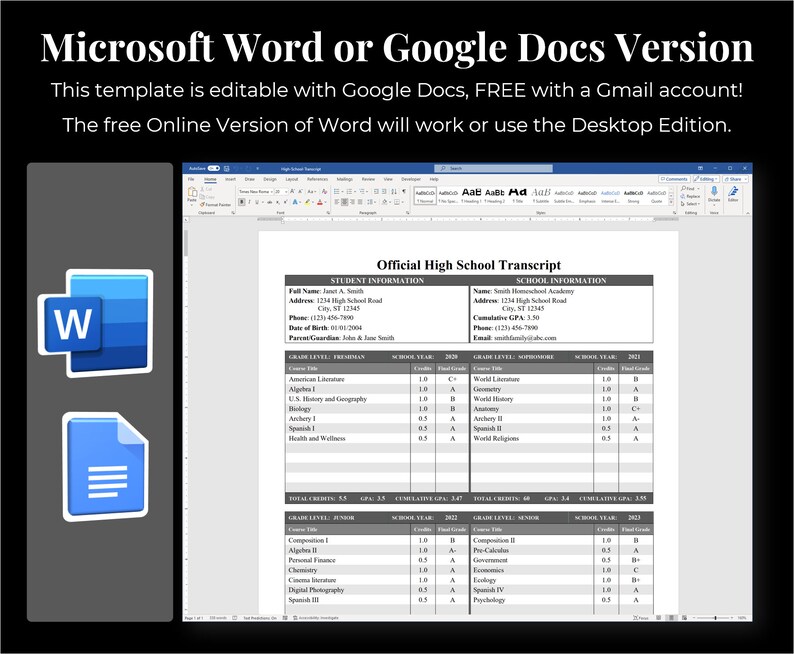The width and height of the screenshot is (794, 654).
Task: Toggle Underline formatting
Action: click(257, 202)
